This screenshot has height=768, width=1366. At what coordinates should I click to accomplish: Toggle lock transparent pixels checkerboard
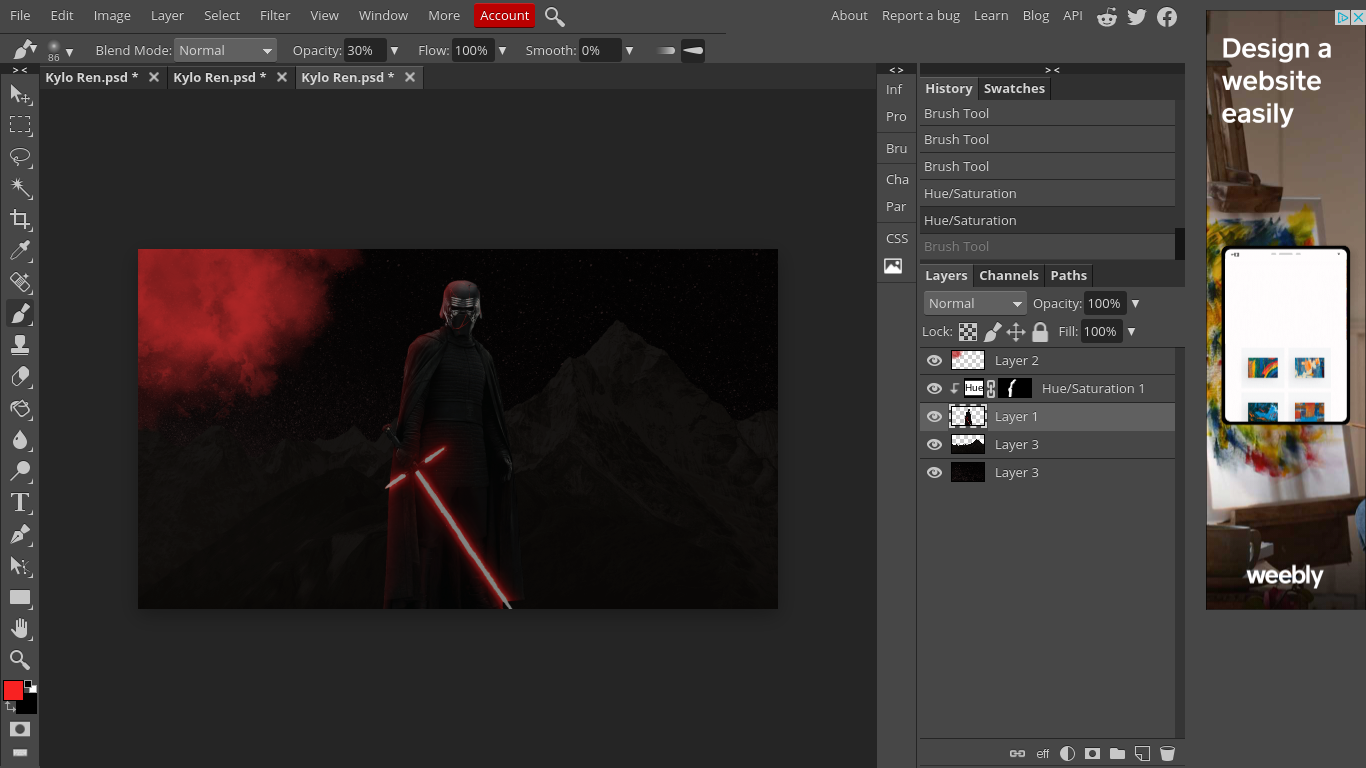968,332
